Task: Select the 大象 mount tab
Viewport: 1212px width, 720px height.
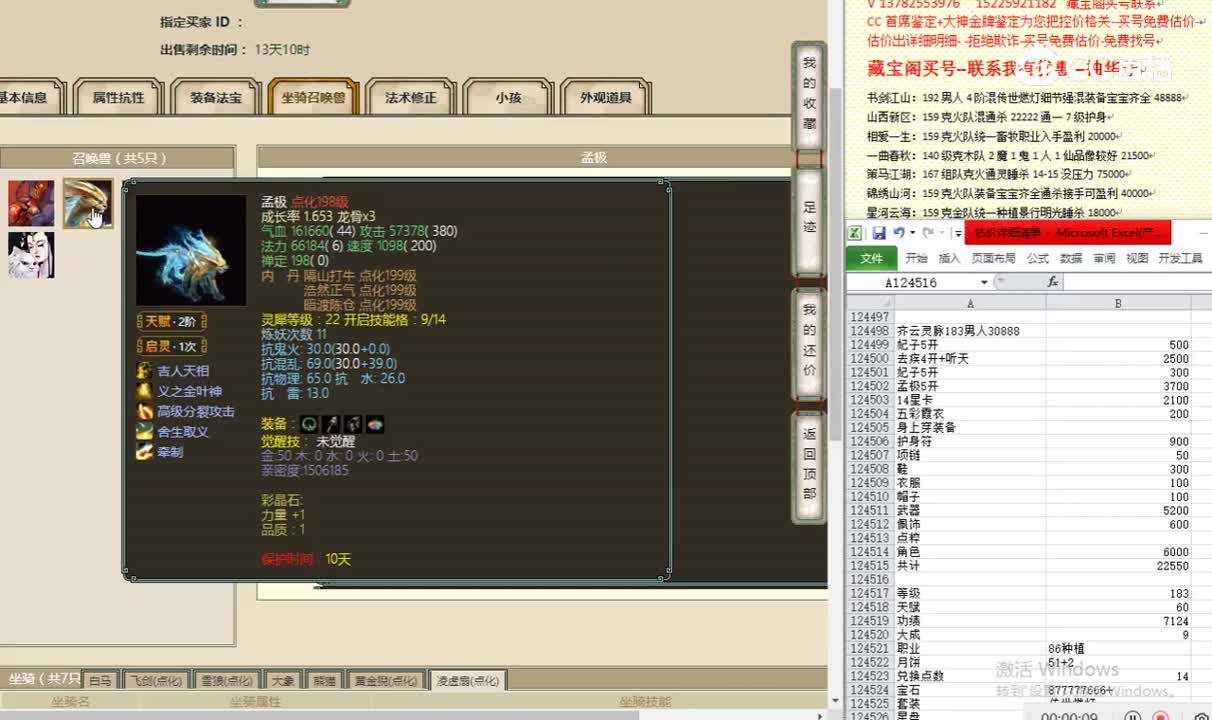Action: (283, 680)
